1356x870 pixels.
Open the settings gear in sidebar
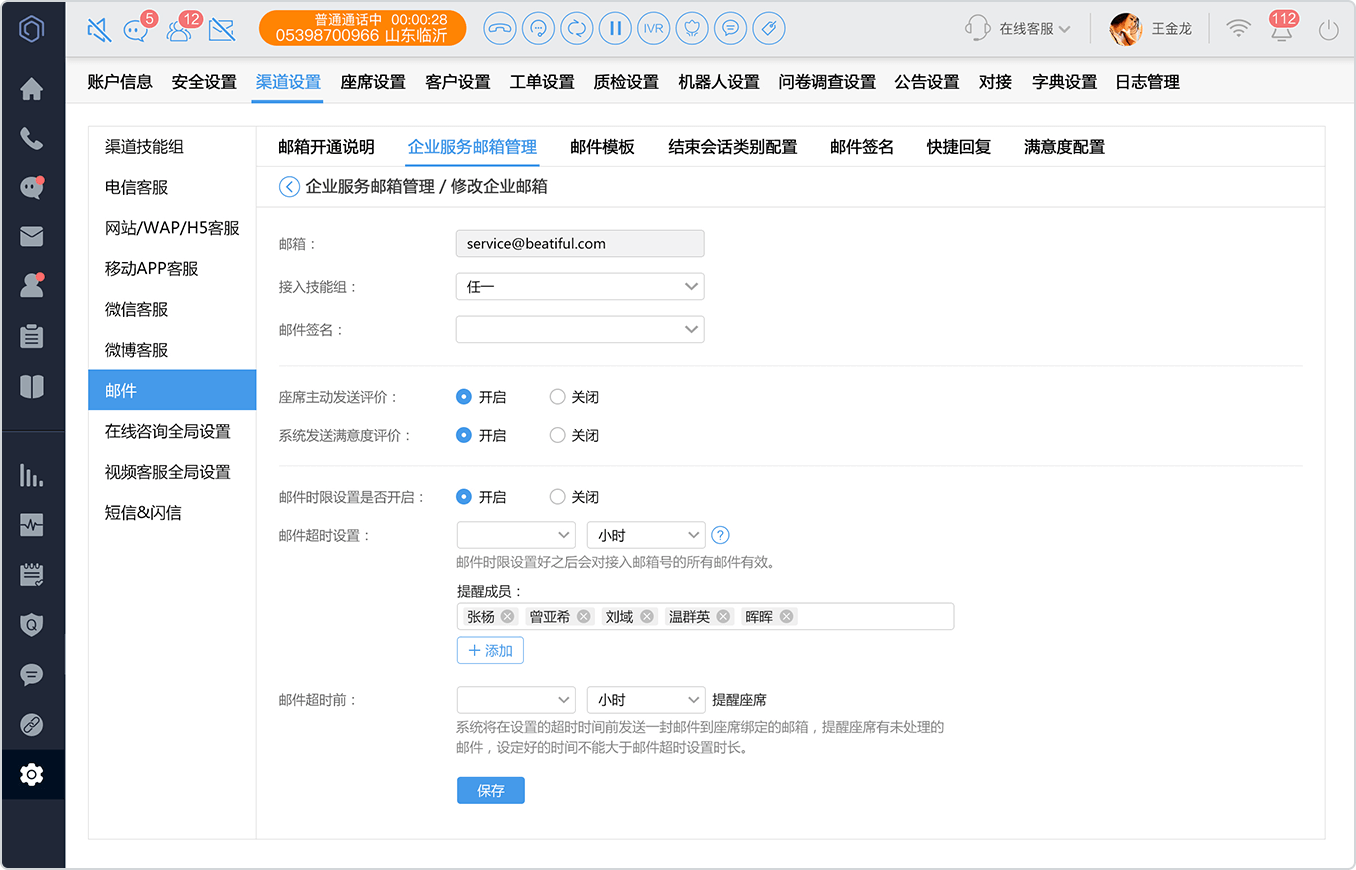tap(32, 774)
